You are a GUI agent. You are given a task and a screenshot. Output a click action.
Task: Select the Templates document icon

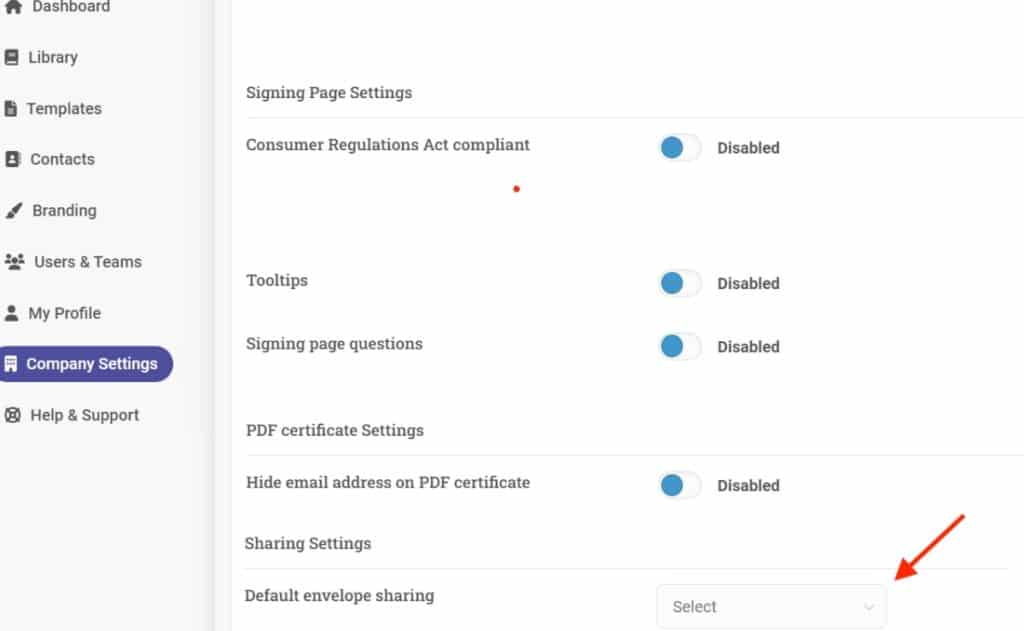(14, 108)
